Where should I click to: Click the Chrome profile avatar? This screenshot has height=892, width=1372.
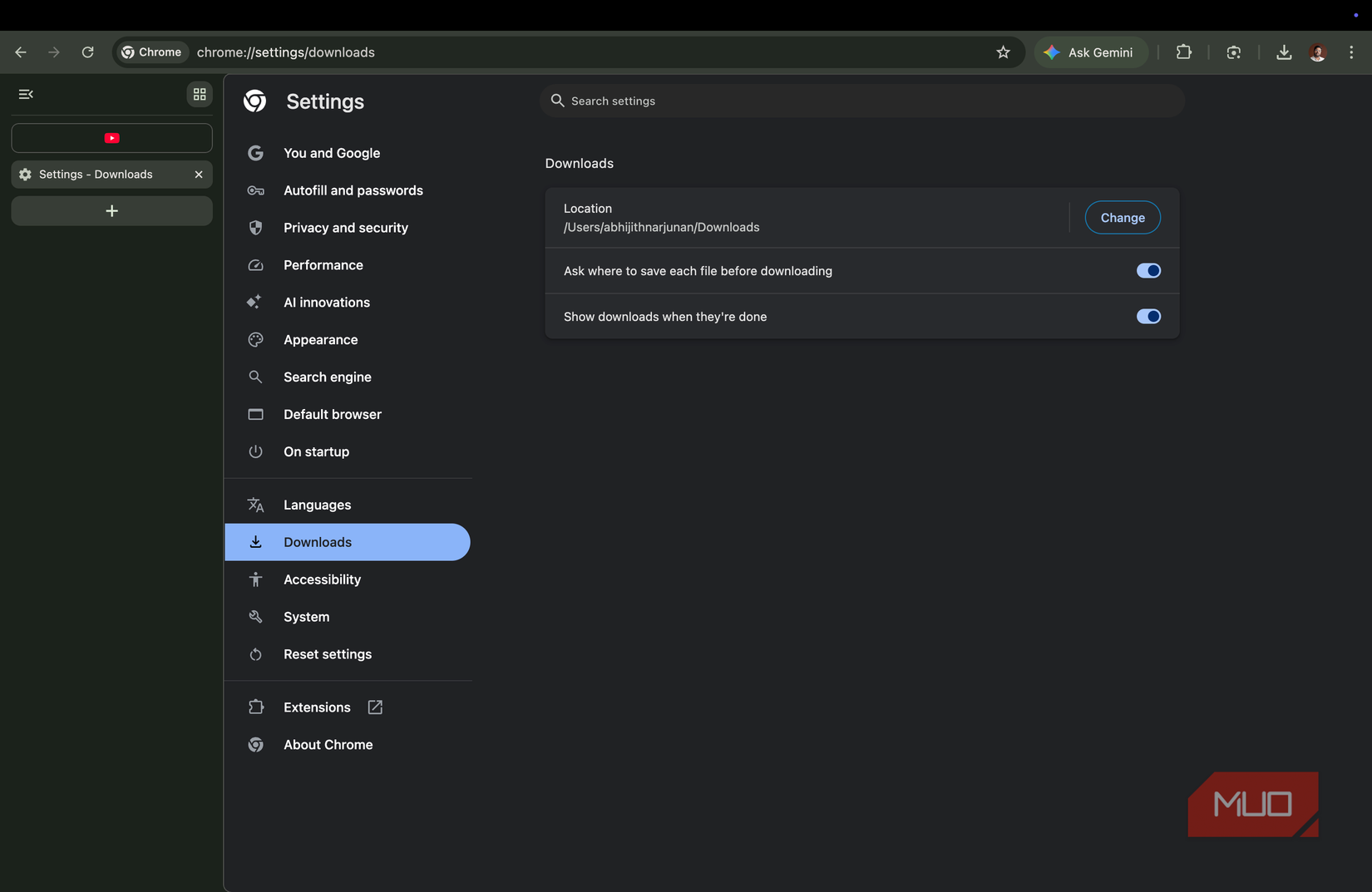point(1318,52)
